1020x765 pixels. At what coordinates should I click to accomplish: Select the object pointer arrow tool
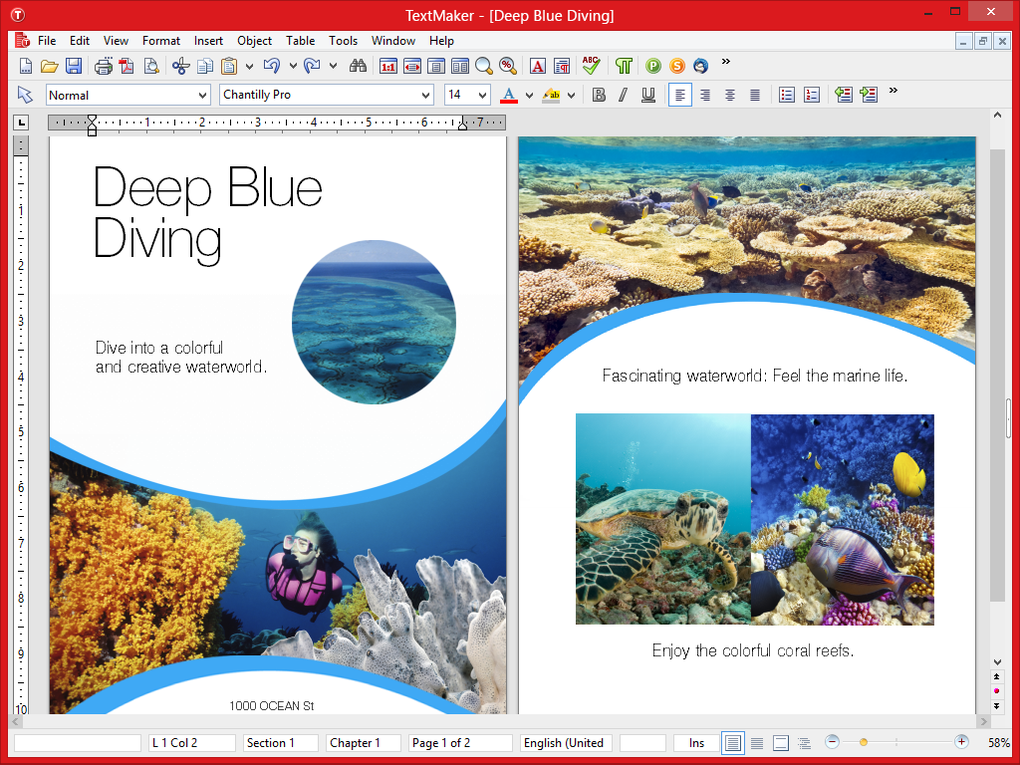(x=25, y=94)
